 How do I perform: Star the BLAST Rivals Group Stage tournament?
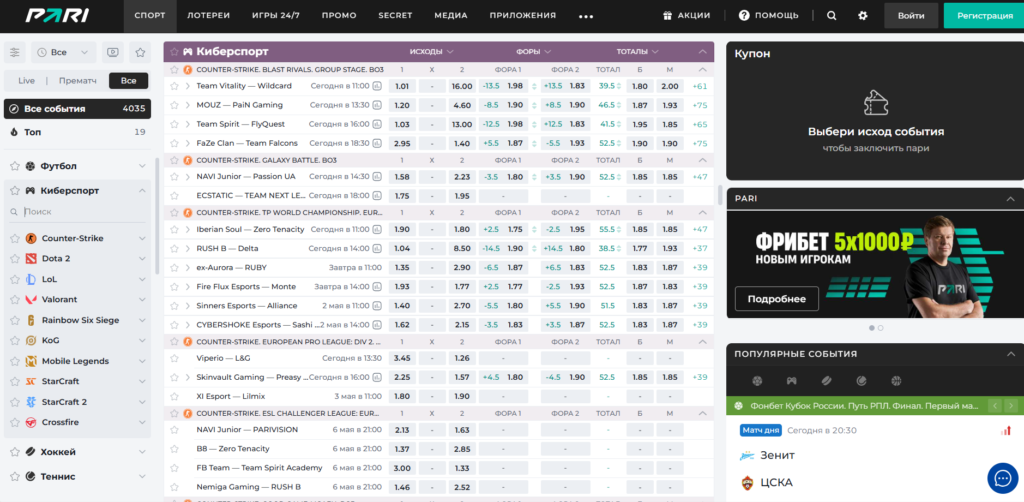pyautogui.click(x=174, y=69)
